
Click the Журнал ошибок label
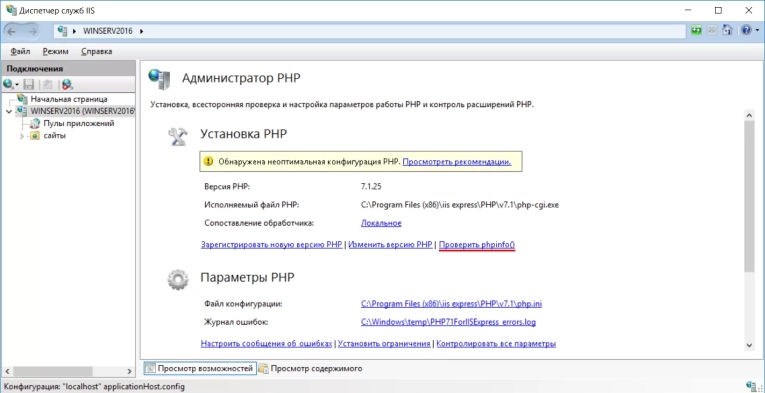pos(237,322)
